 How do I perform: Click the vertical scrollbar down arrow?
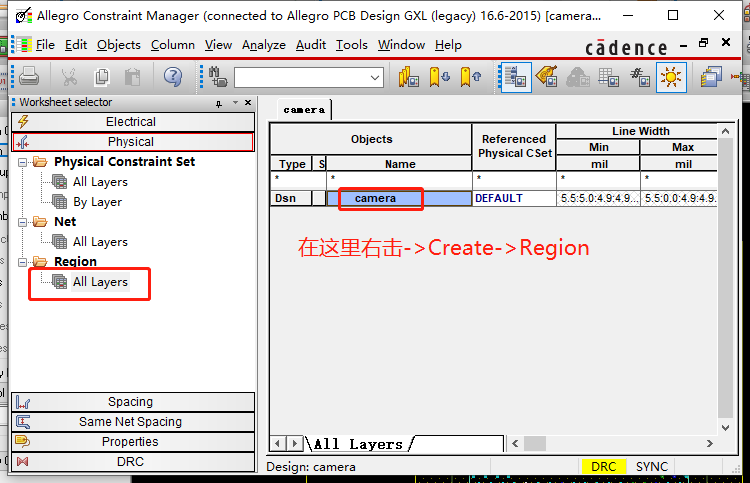[x=726, y=428]
